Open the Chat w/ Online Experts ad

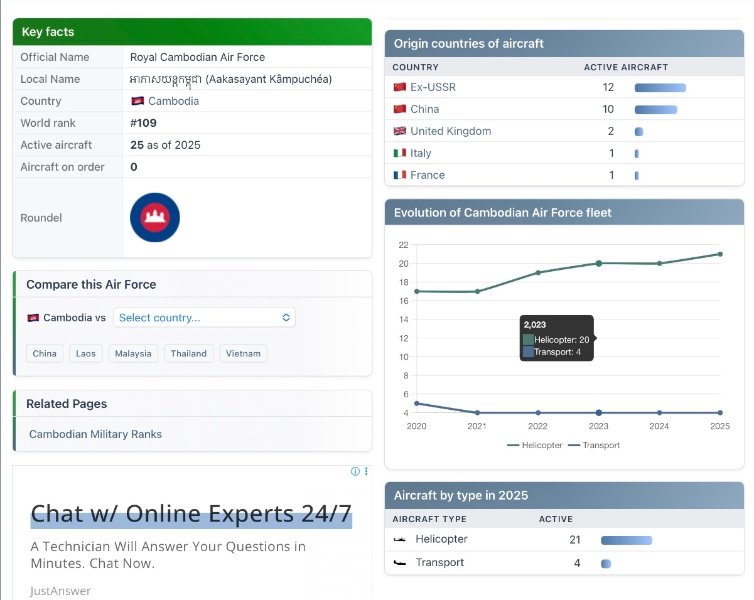coord(191,514)
